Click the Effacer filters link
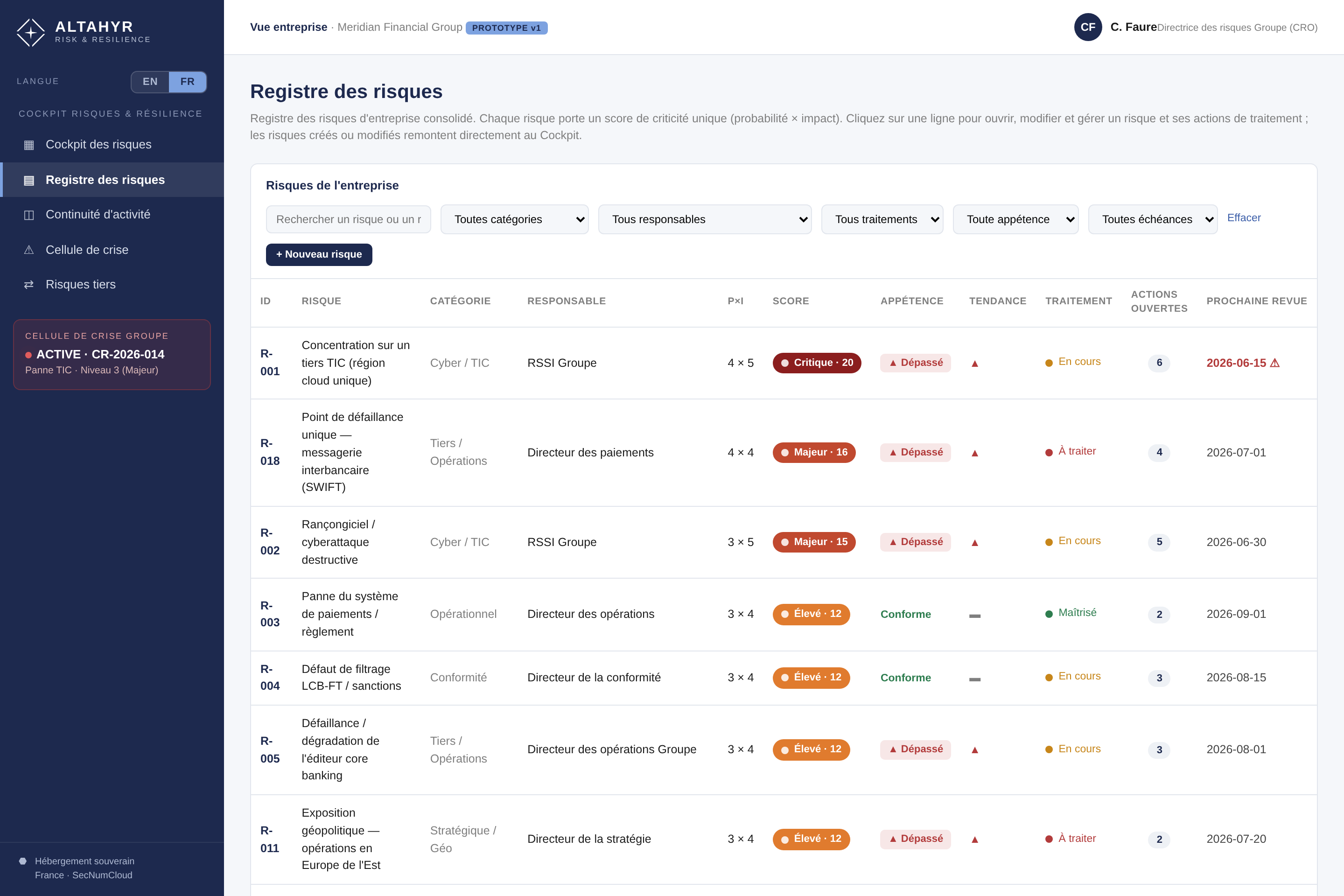The image size is (1344, 896). click(x=1243, y=218)
